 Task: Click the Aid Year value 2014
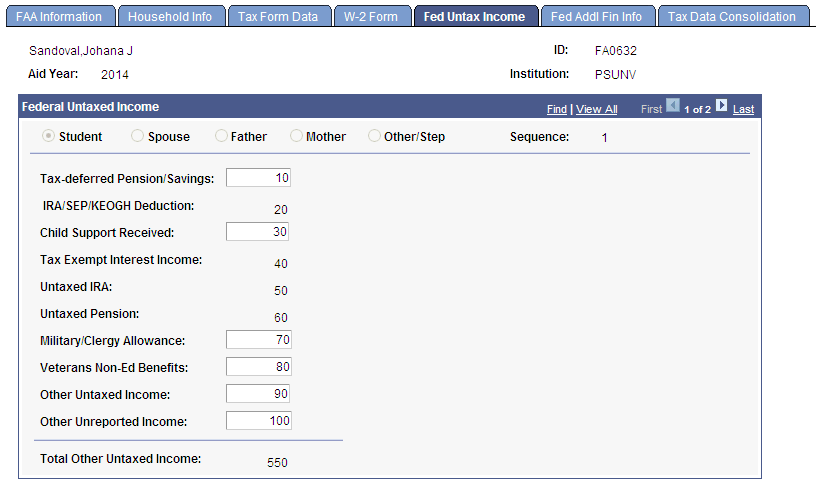point(114,75)
